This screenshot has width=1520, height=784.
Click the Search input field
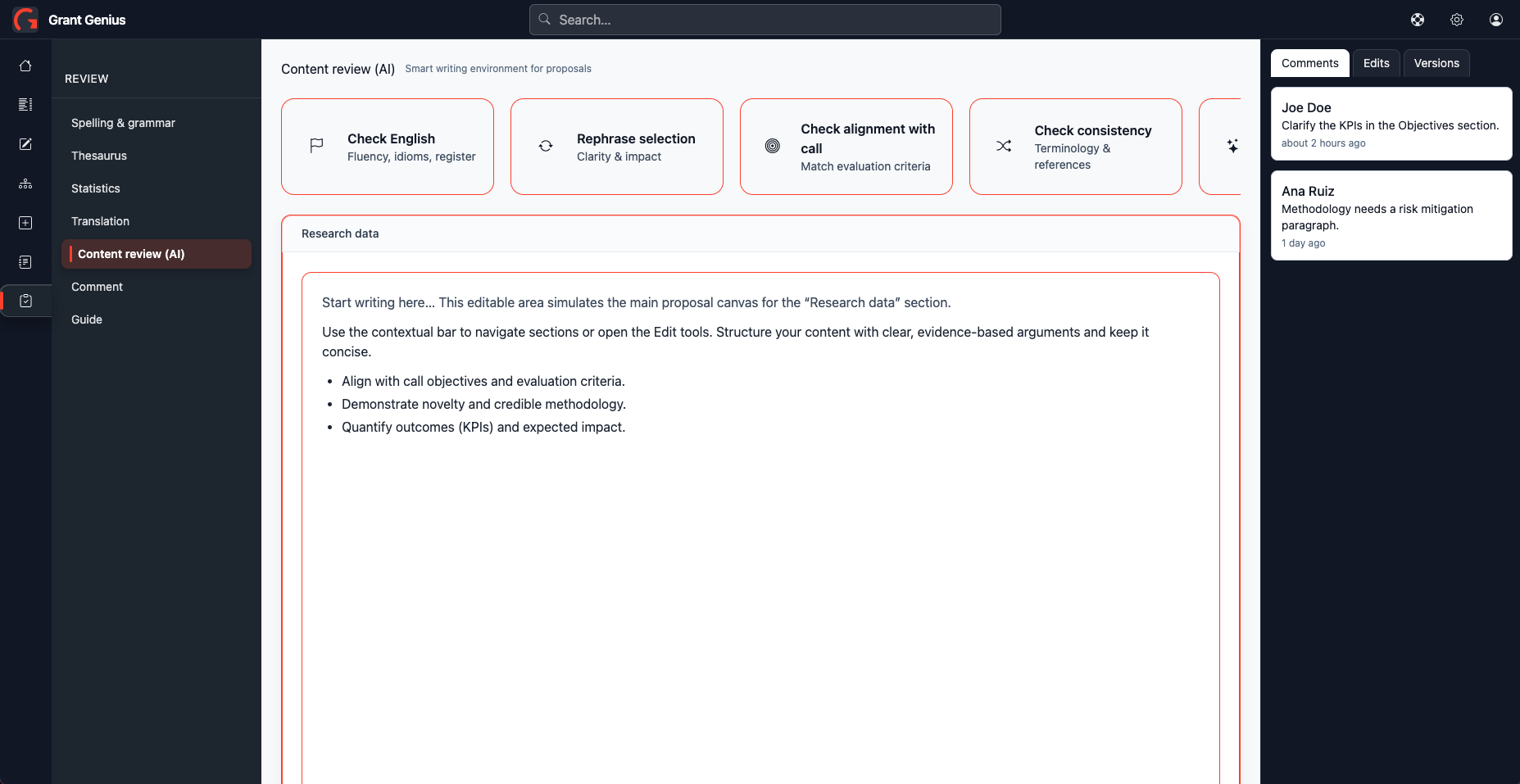pos(765,20)
